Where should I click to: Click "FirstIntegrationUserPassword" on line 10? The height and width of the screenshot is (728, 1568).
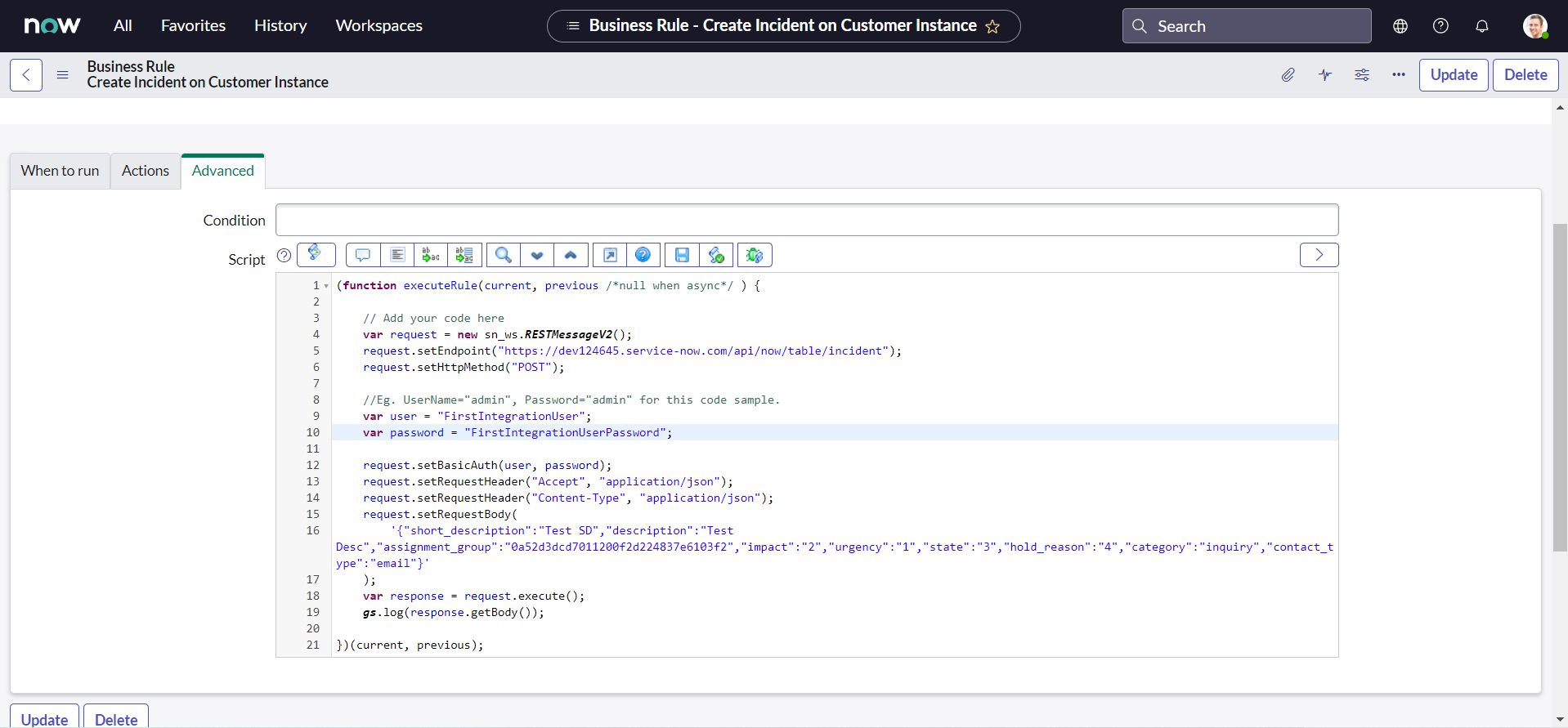point(565,433)
